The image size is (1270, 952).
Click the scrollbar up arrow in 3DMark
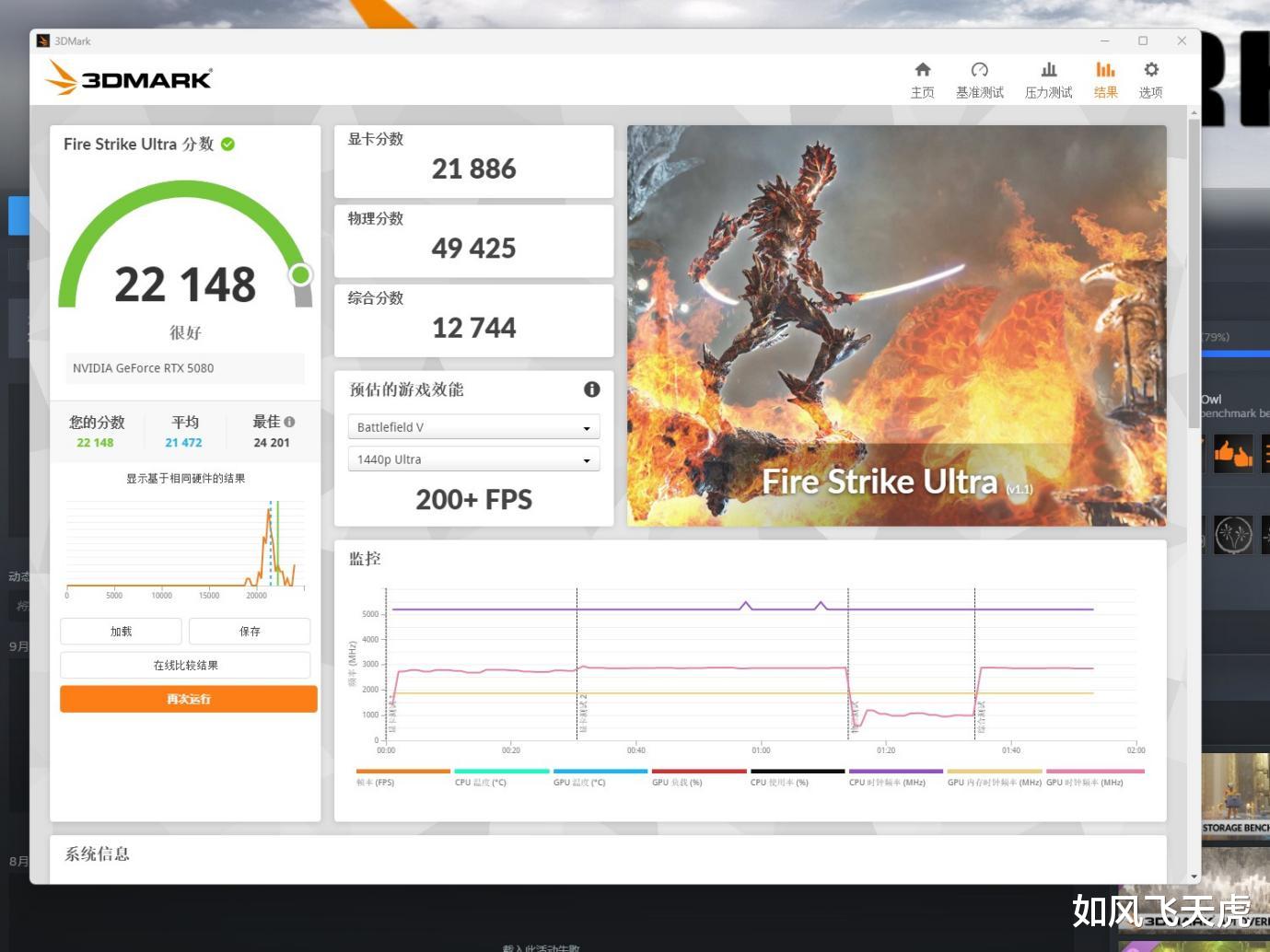click(1194, 112)
